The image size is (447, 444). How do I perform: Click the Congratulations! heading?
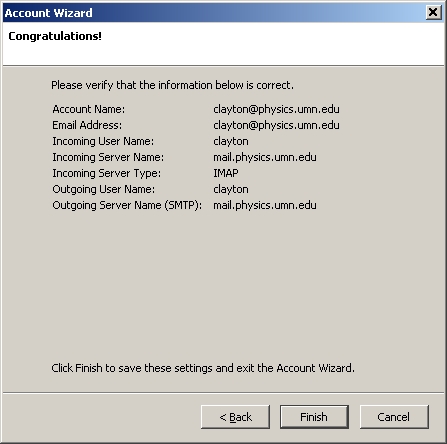55,36
